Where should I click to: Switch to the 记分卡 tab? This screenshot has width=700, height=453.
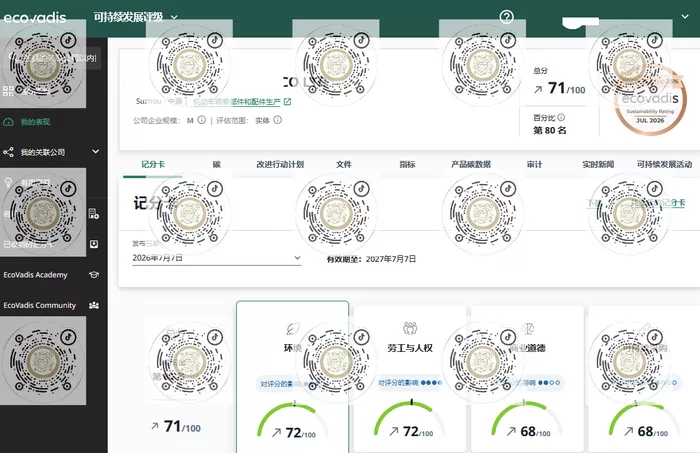coord(153,164)
